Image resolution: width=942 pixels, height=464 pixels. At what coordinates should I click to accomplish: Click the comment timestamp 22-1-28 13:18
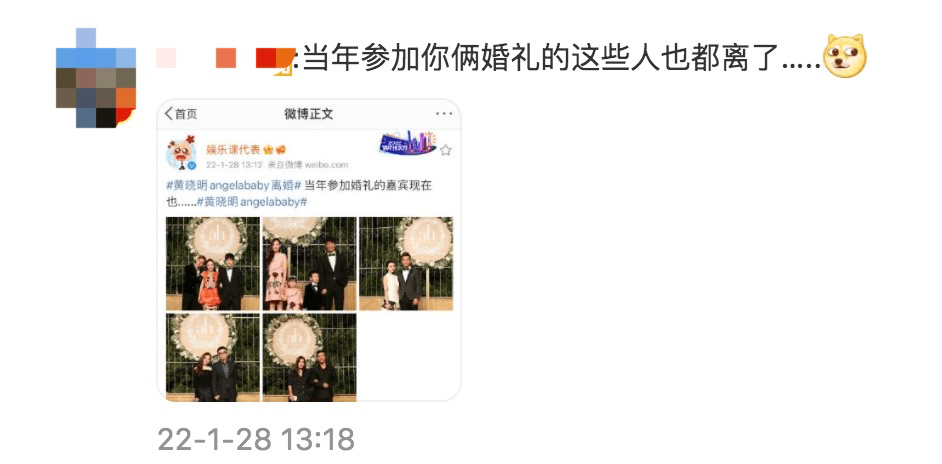point(256,440)
